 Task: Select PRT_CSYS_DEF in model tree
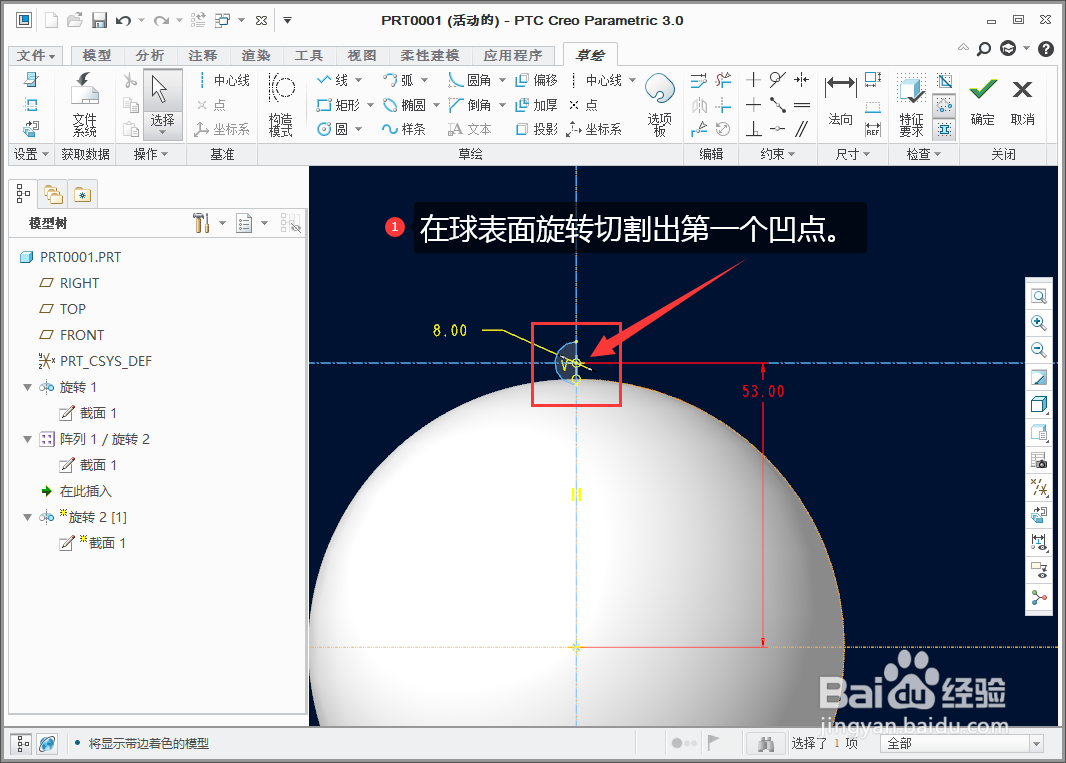point(95,361)
